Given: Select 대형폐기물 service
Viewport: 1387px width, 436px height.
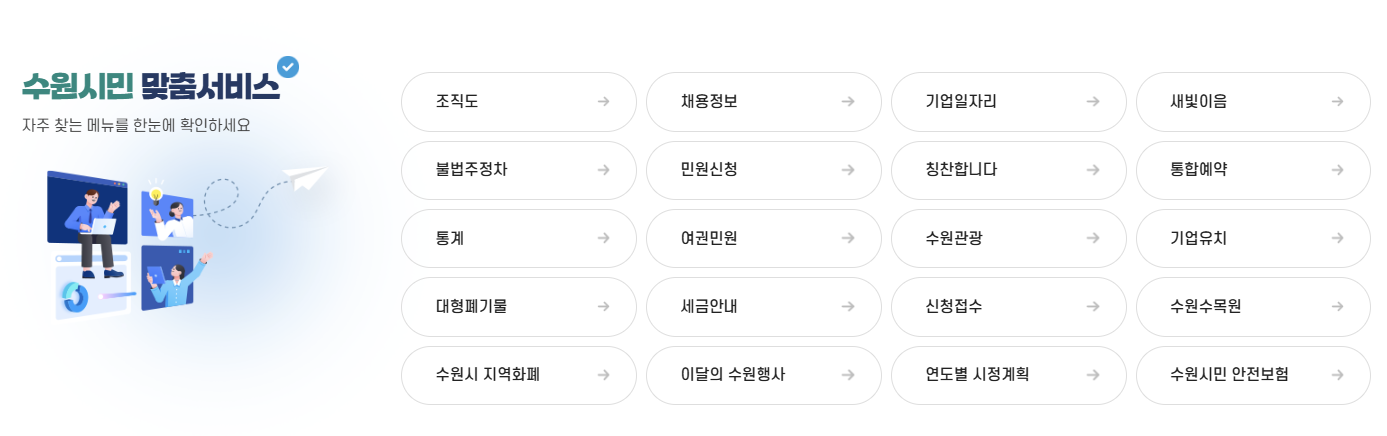Looking at the screenshot, I should pos(519,307).
